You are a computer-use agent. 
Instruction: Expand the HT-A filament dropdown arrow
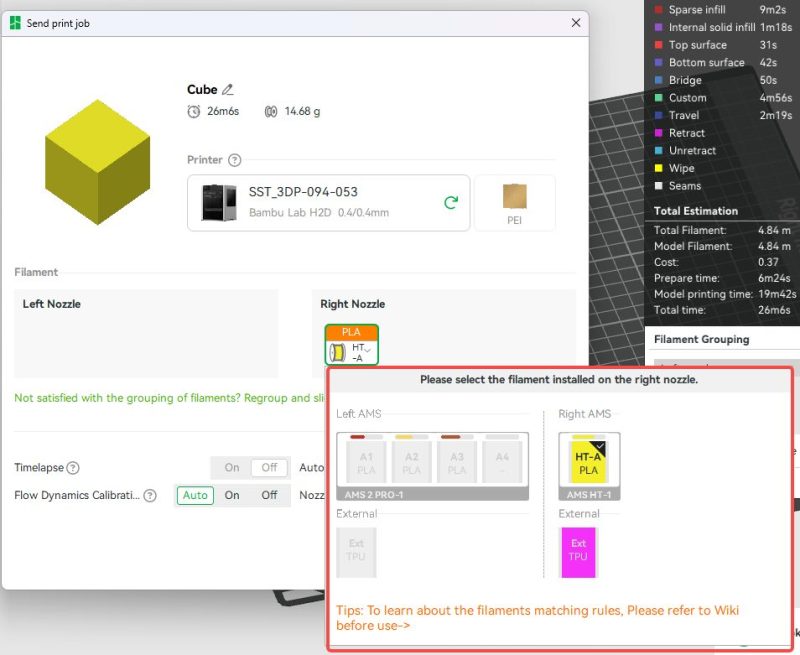[367, 350]
